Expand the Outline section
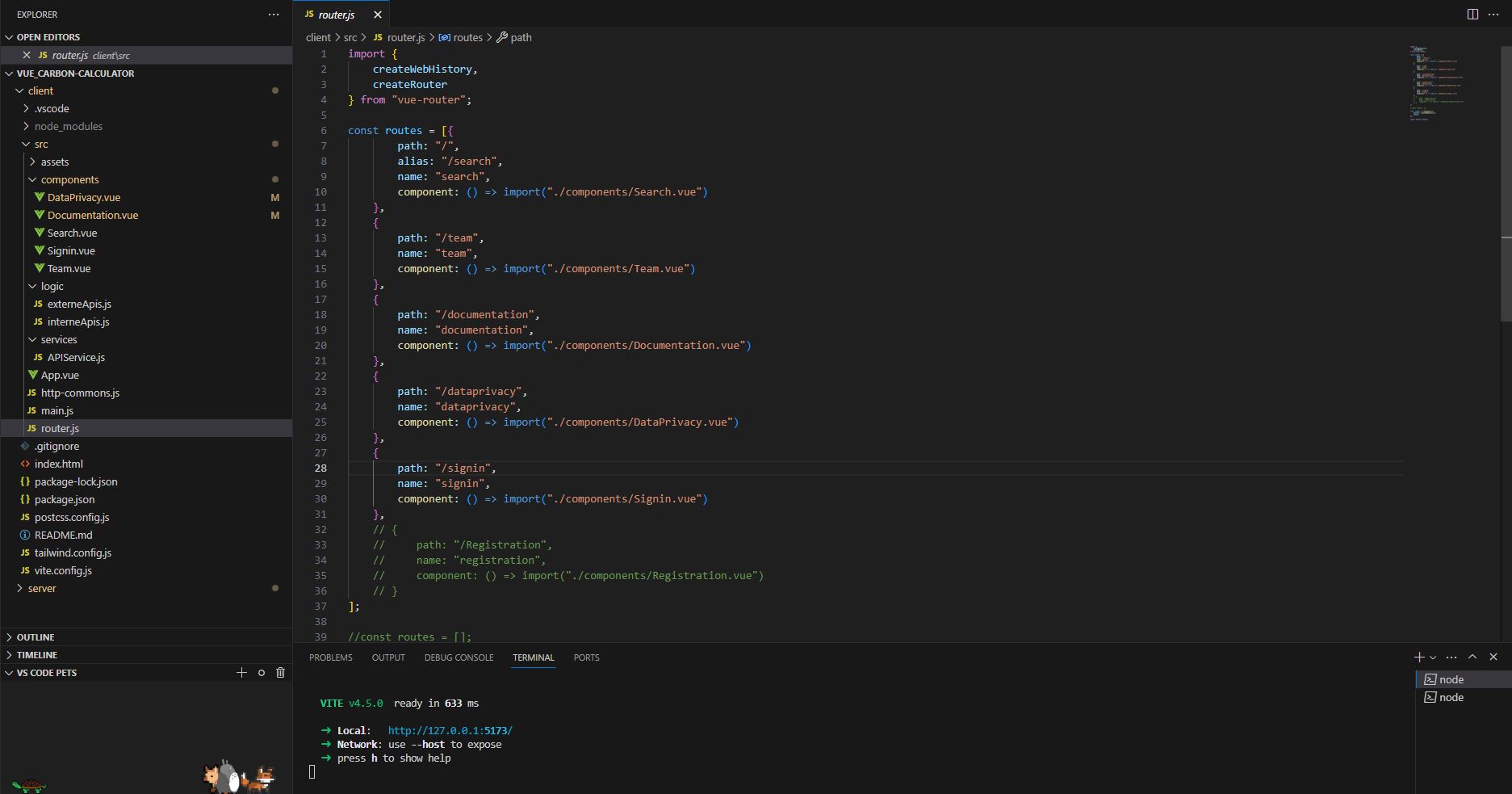Image resolution: width=1512 pixels, height=794 pixels. point(36,637)
